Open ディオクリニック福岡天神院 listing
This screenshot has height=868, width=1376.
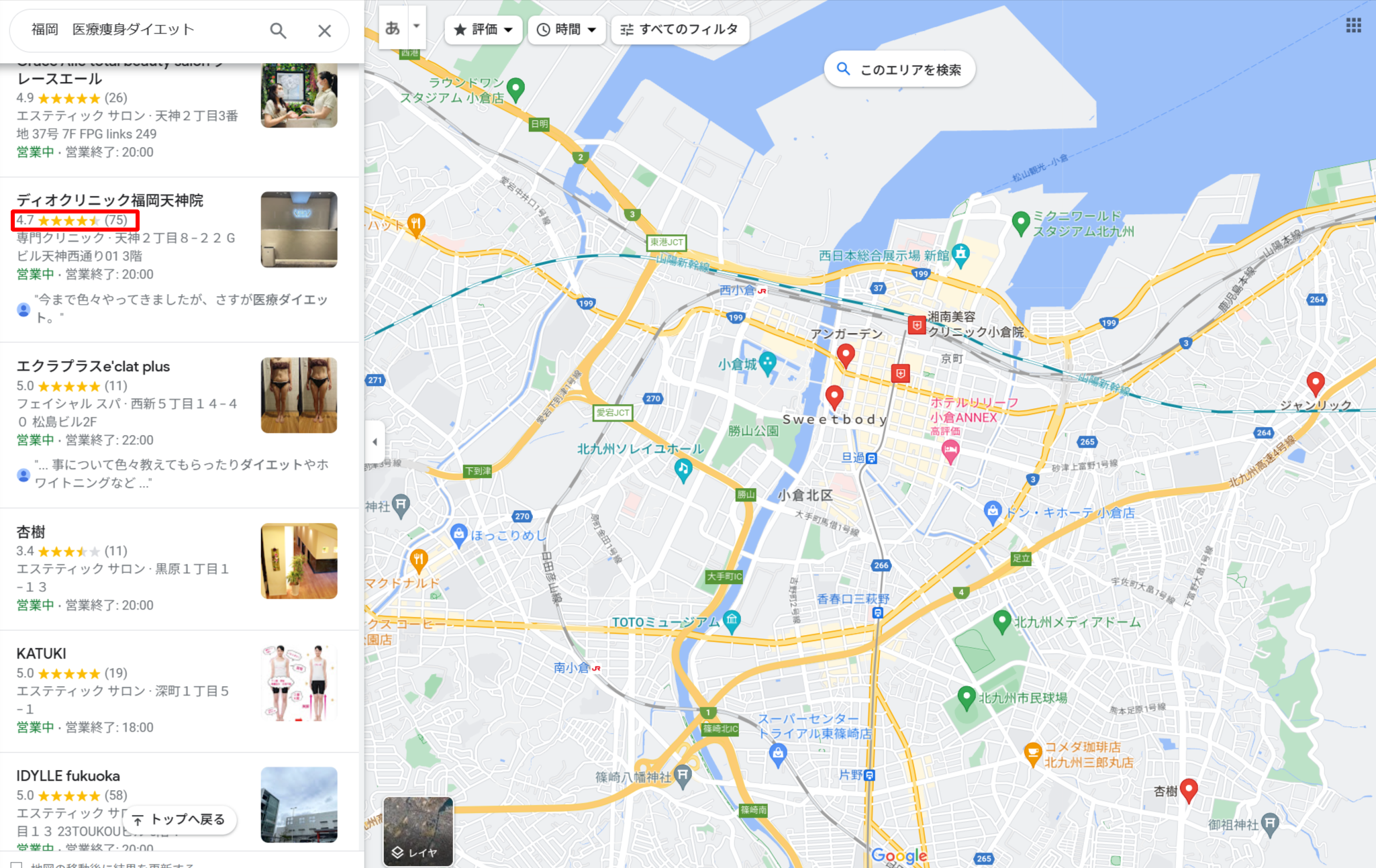(110, 200)
